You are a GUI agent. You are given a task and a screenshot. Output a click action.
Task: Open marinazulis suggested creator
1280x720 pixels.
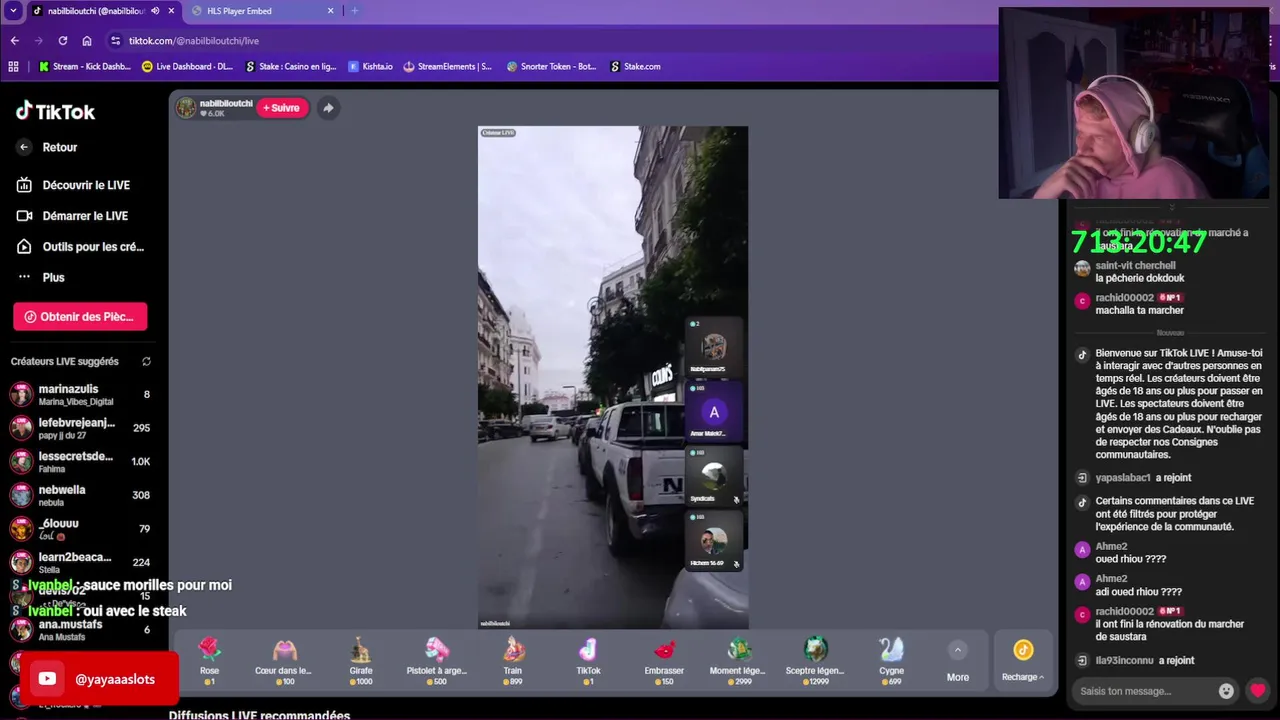tap(80, 394)
